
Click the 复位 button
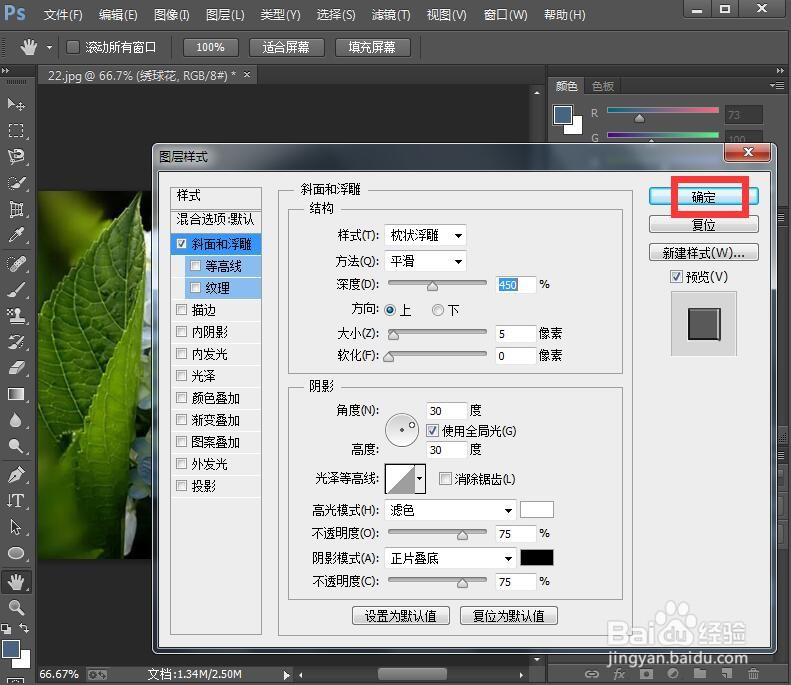click(703, 224)
